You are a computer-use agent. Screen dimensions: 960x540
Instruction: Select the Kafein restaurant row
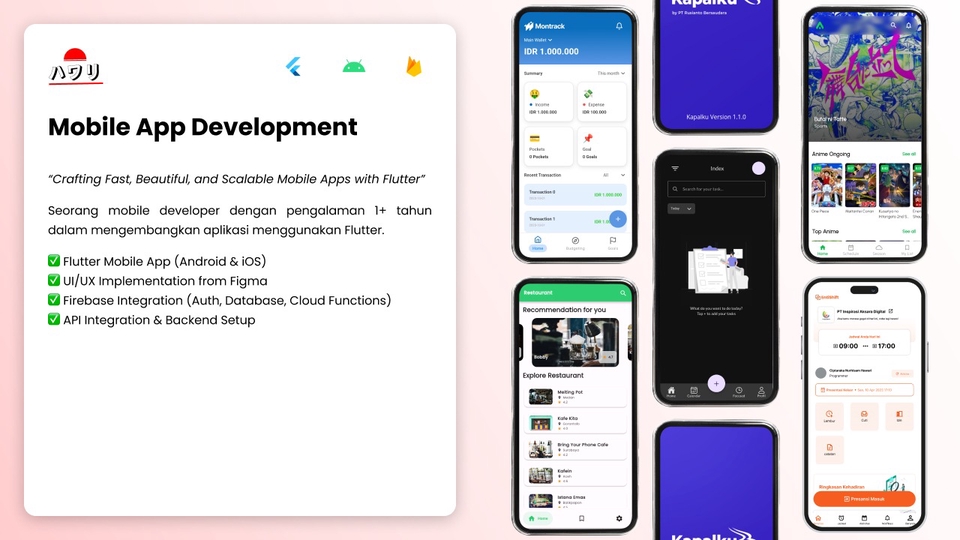click(x=576, y=476)
